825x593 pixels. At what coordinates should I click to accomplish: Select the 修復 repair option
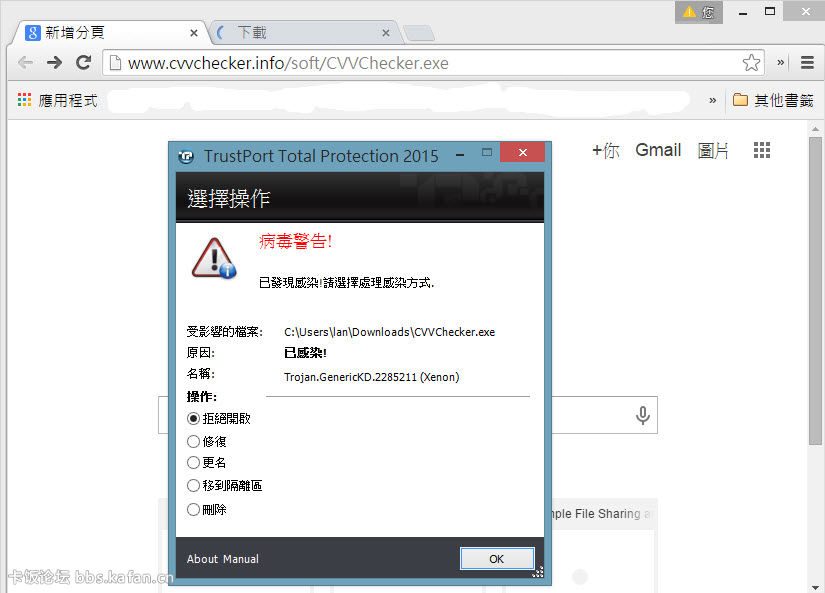194,441
